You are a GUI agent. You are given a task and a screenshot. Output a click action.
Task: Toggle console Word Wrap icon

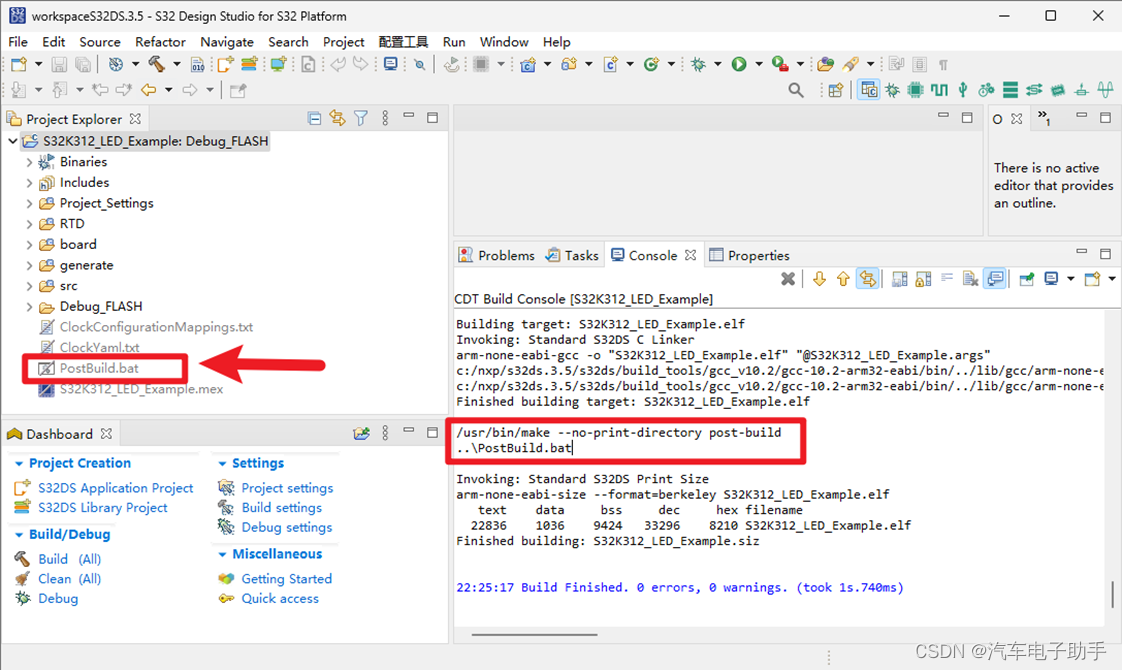point(947,279)
